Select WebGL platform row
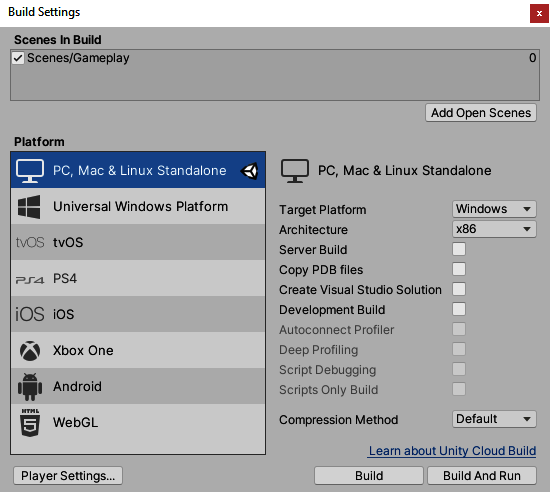The width and height of the screenshot is (550, 492). (138, 422)
